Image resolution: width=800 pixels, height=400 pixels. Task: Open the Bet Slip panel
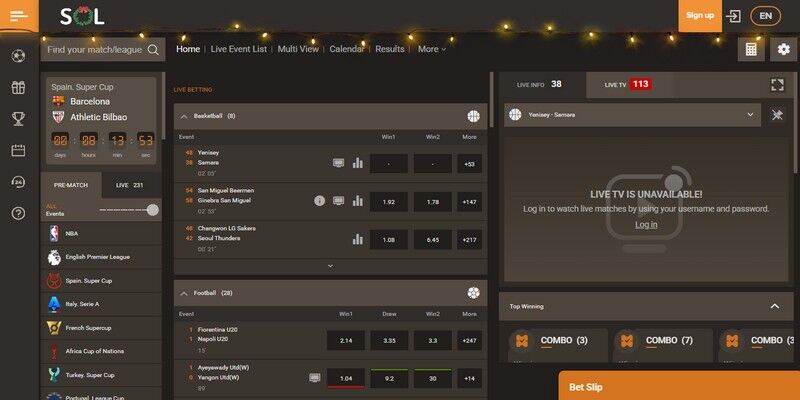click(679, 386)
